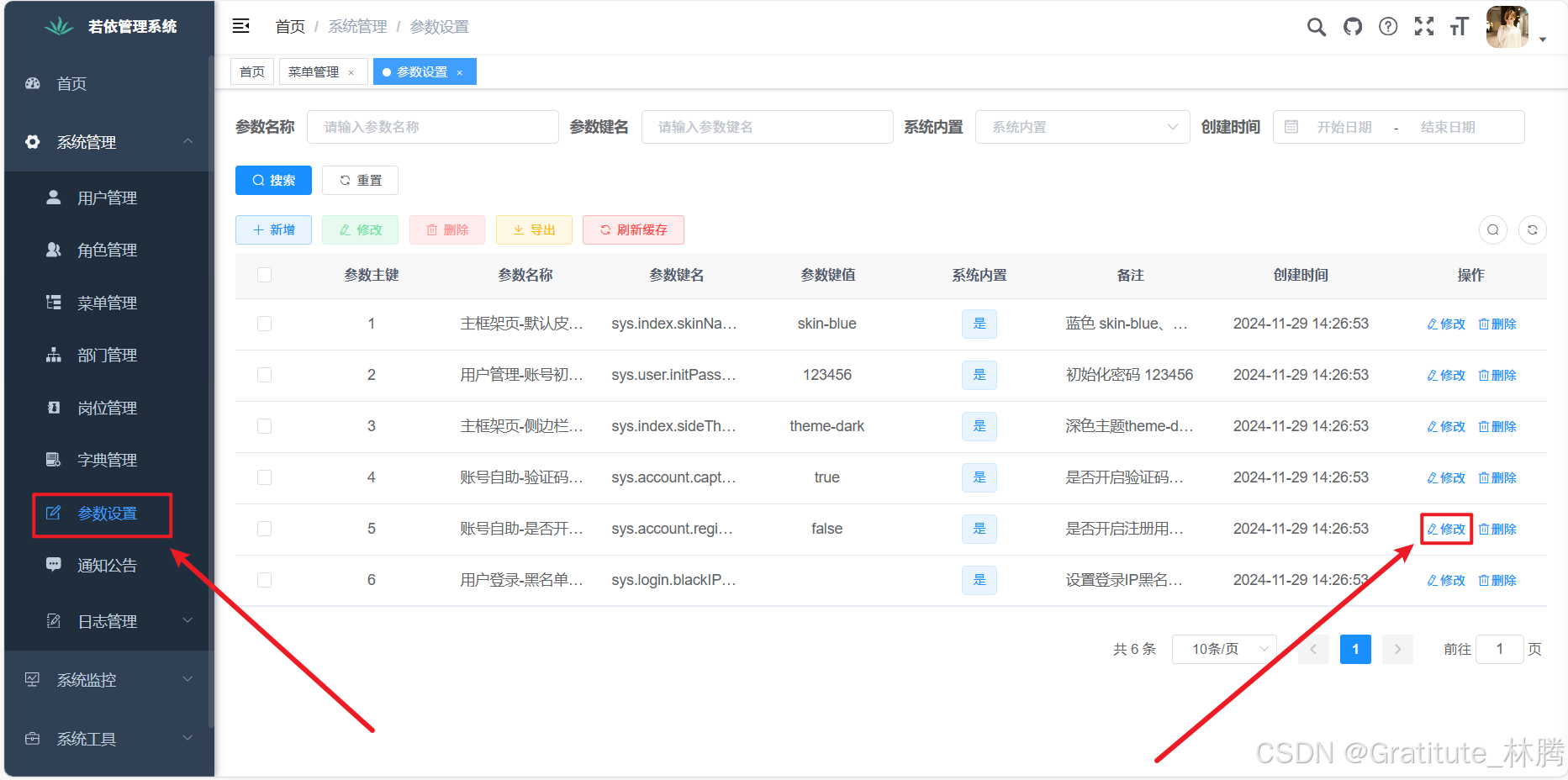This screenshot has height=780, width=1568.
Task: Focus the 前往 page number input
Action: (1499, 649)
